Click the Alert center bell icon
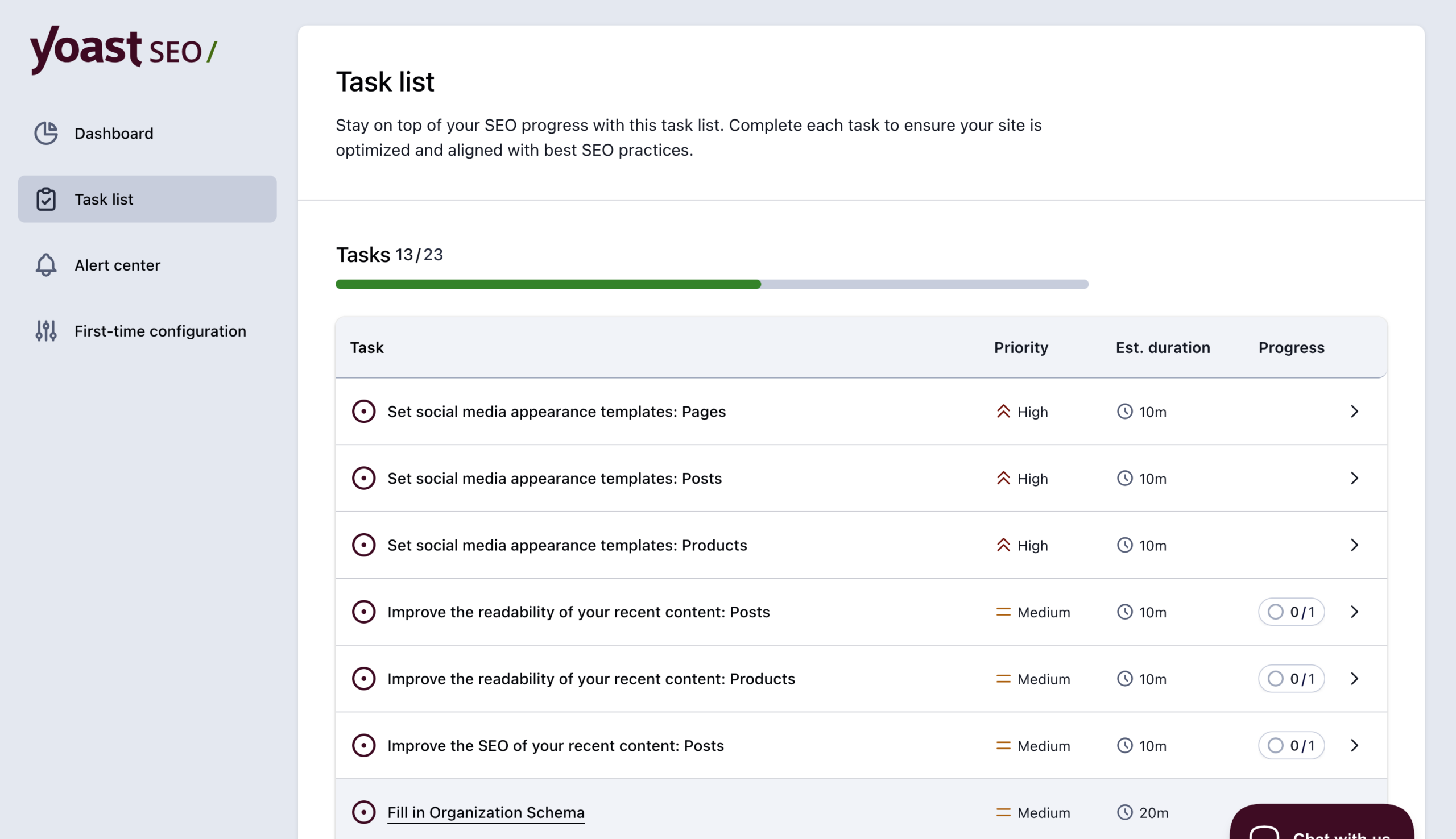This screenshot has width=1456, height=839. tap(46, 265)
